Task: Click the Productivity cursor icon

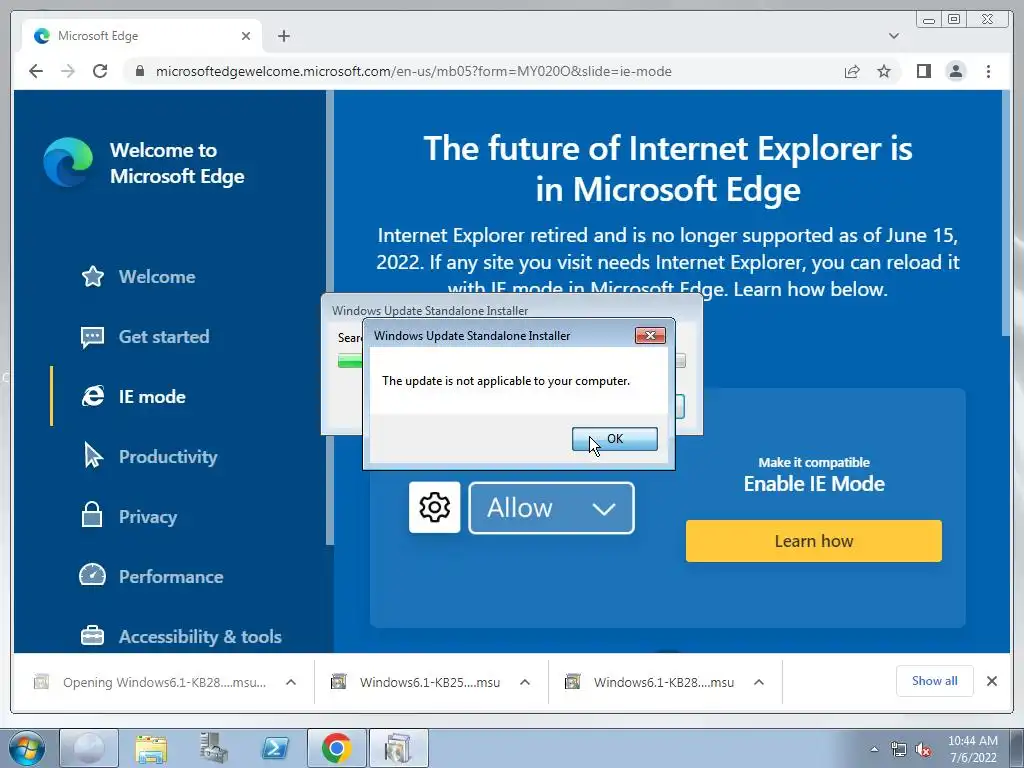Action: click(93, 455)
